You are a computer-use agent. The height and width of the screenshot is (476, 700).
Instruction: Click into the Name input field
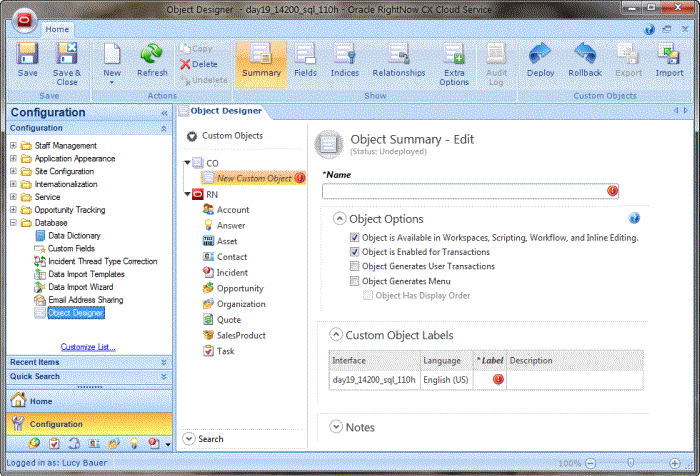[463, 191]
